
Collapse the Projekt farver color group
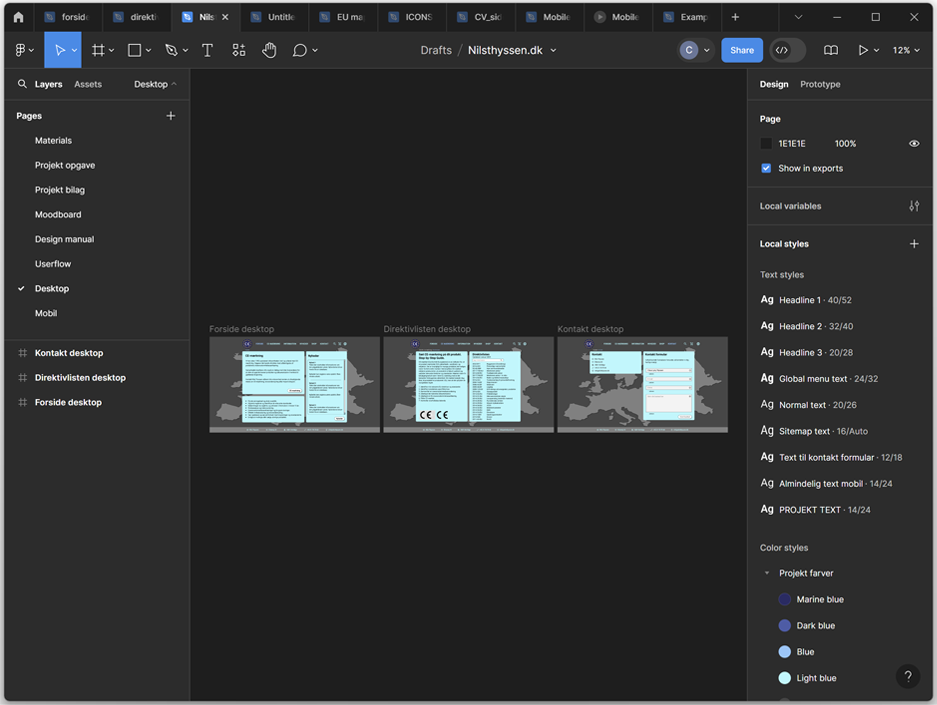(x=767, y=574)
